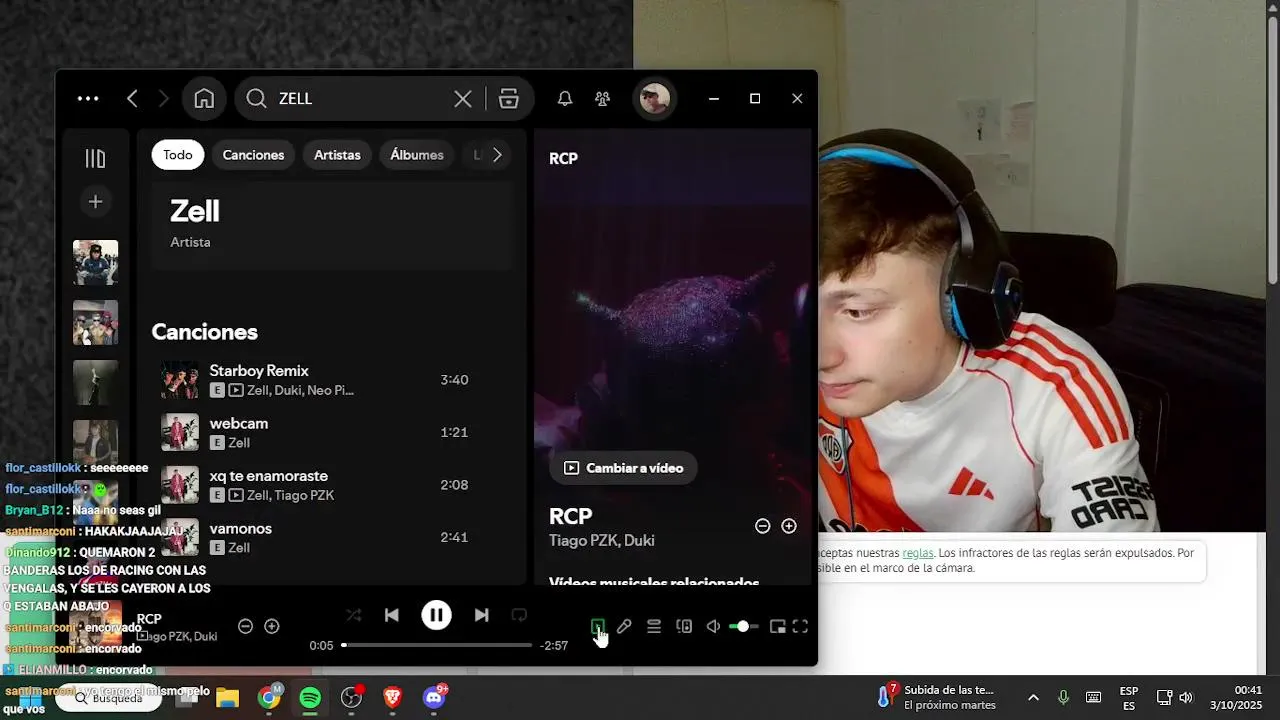The height and width of the screenshot is (720, 1280).
Task: Click plus icon next to RCP panel title
Action: pos(789,526)
